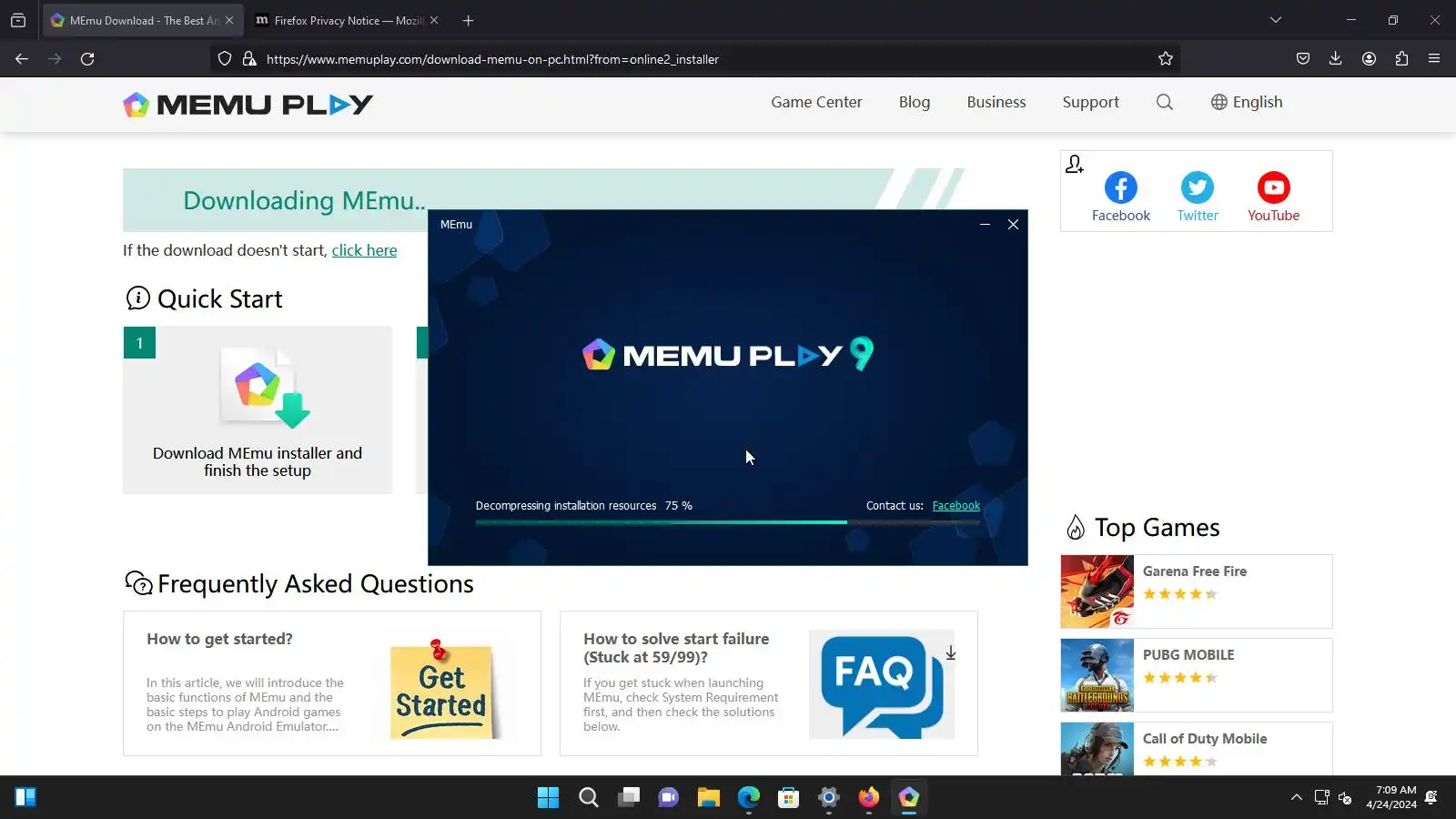1456x819 pixels.
Task: Open the Firefox account icon
Action: [1369, 59]
